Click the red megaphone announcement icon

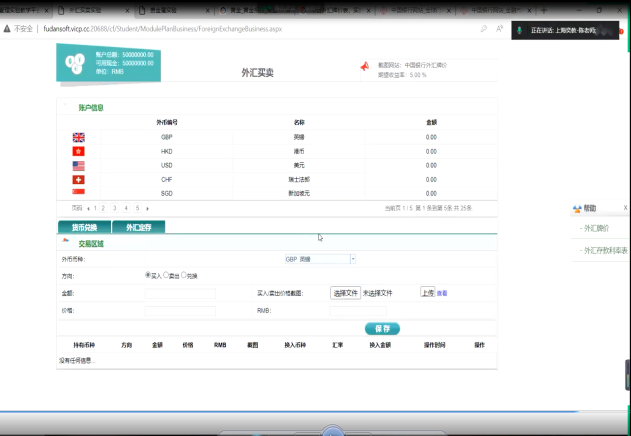tap(365, 67)
